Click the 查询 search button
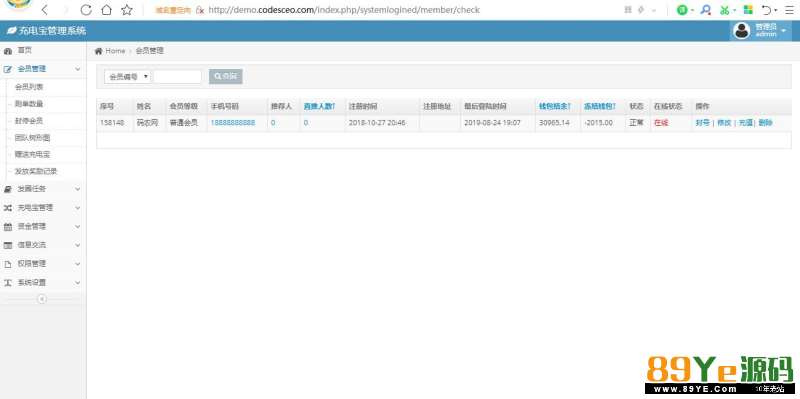The height and width of the screenshot is (399, 800). pyautogui.click(x=226, y=77)
